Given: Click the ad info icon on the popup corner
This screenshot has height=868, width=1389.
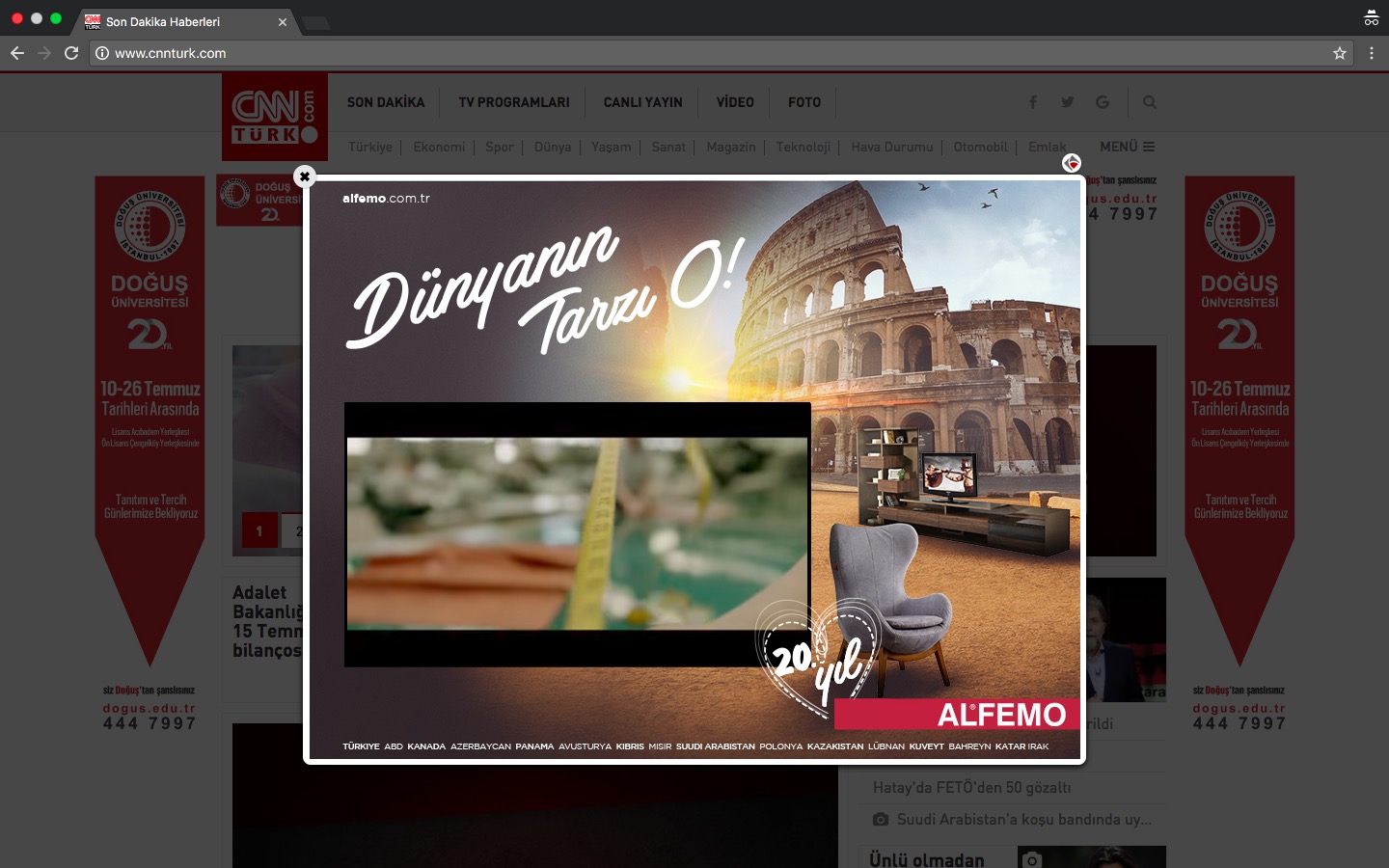Looking at the screenshot, I should coord(1072,163).
